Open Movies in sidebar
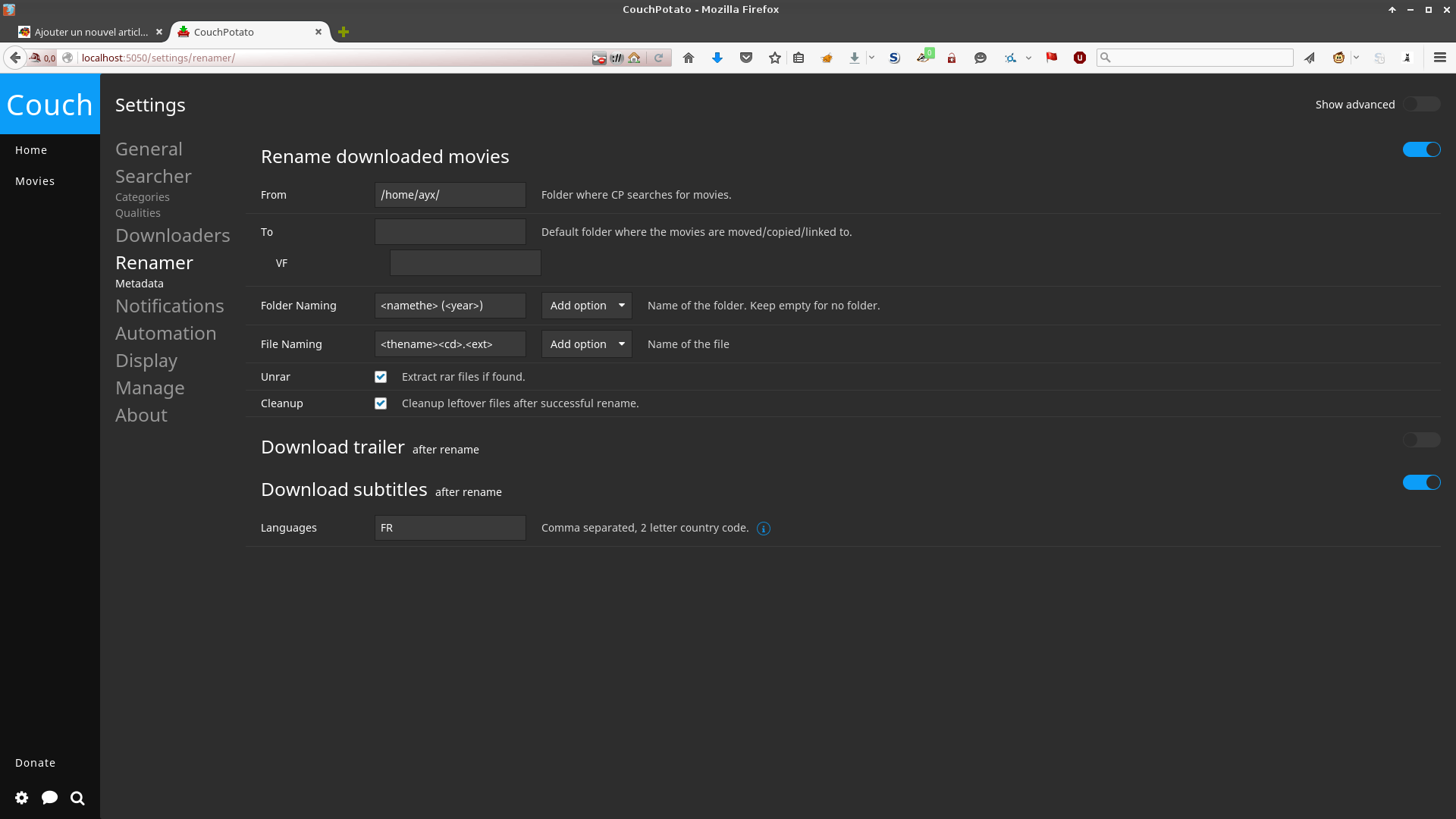This screenshot has width=1456, height=819. click(35, 181)
